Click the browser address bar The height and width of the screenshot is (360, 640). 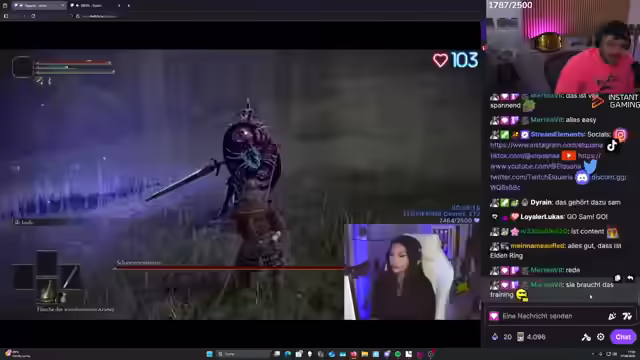[98, 16]
